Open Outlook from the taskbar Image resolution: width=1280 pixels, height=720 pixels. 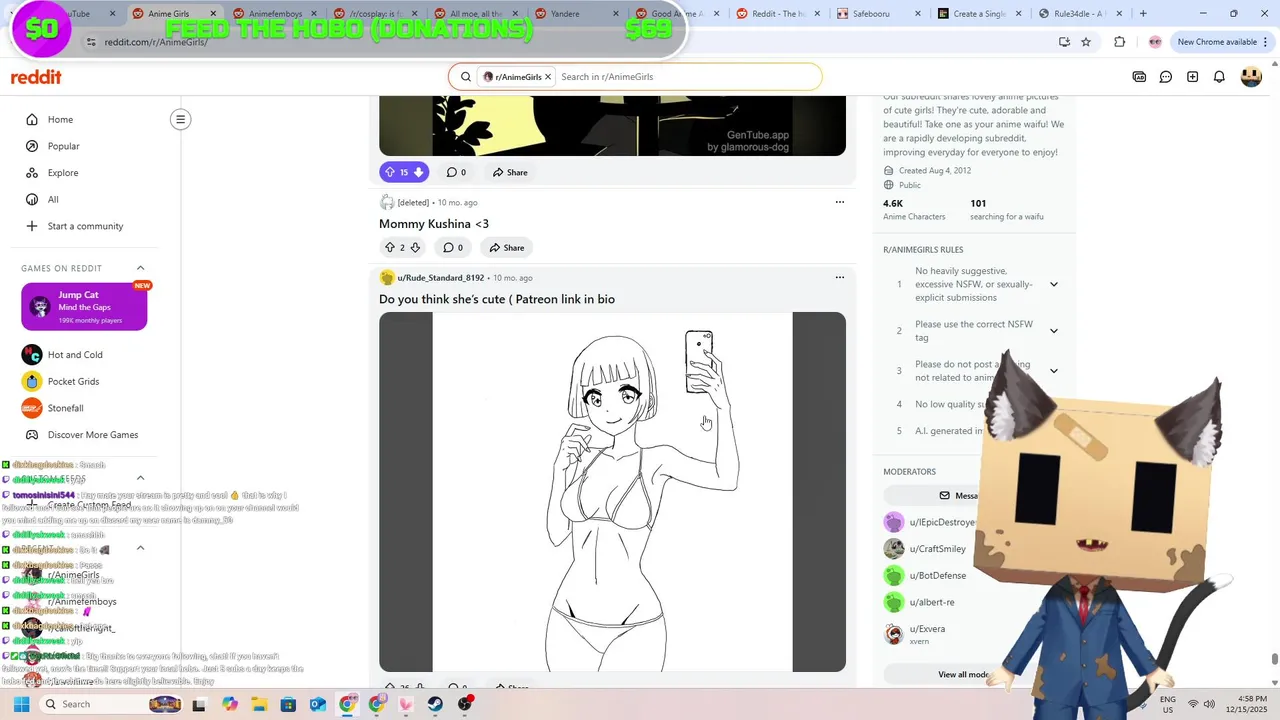tap(318, 704)
